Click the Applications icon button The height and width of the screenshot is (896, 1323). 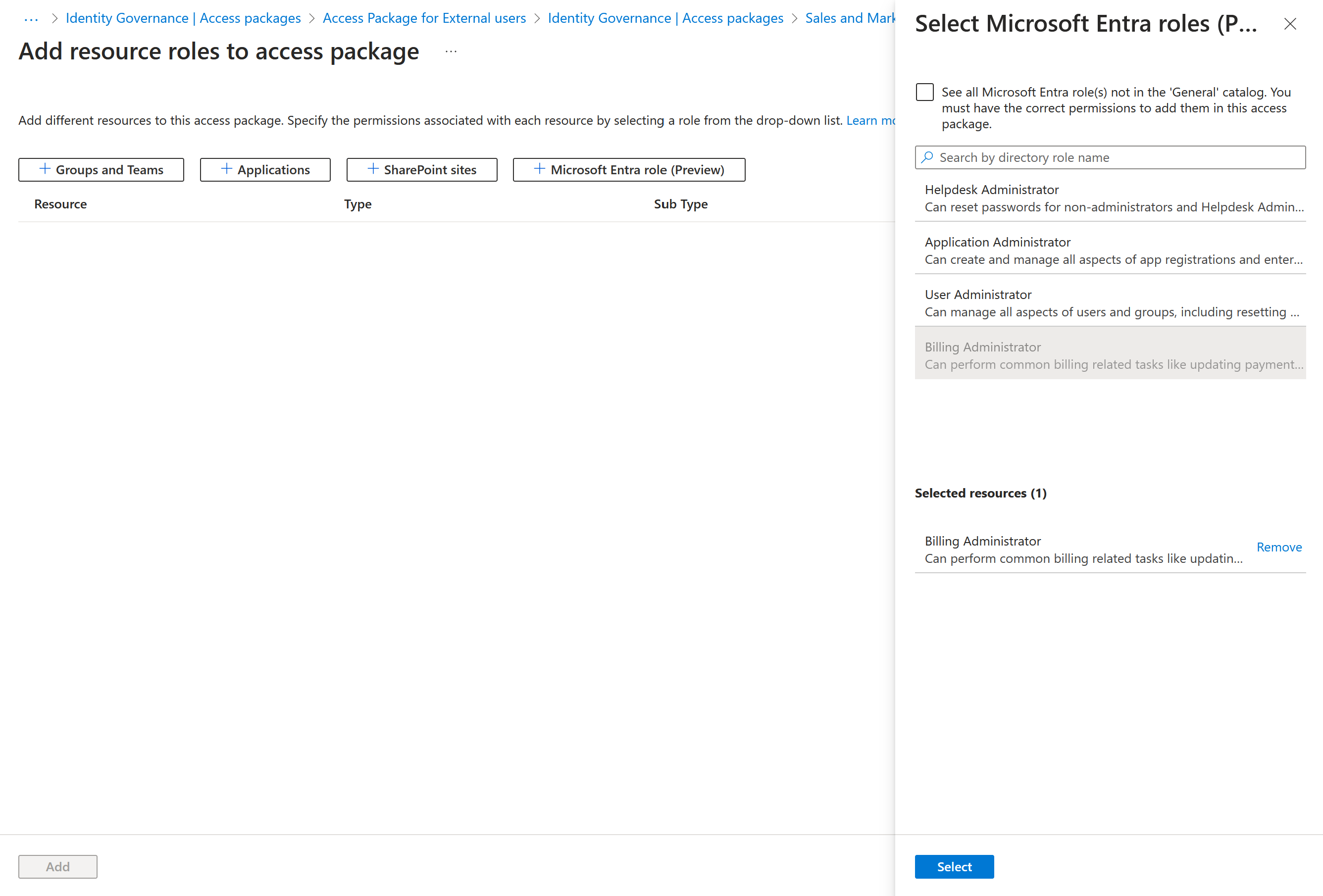coord(265,169)
